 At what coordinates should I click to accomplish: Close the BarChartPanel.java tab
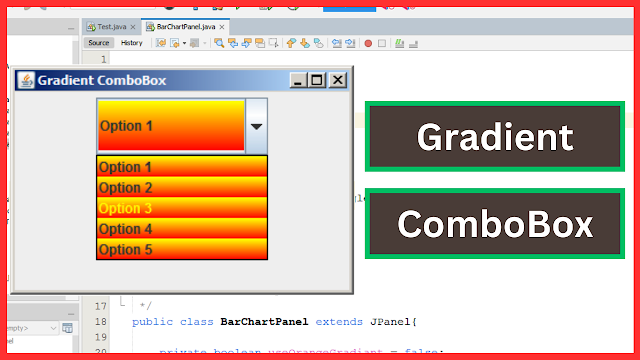click(x=222, y=27)
